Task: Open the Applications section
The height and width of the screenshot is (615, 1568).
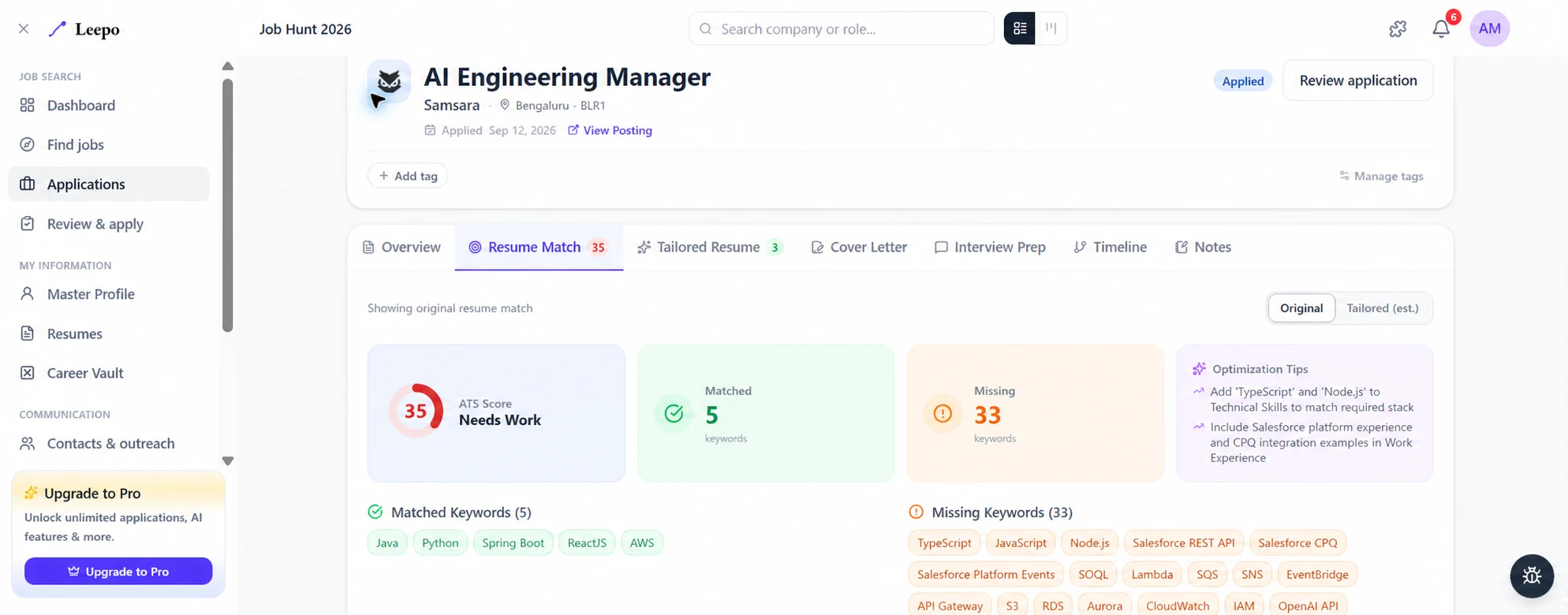Action: 109,184
